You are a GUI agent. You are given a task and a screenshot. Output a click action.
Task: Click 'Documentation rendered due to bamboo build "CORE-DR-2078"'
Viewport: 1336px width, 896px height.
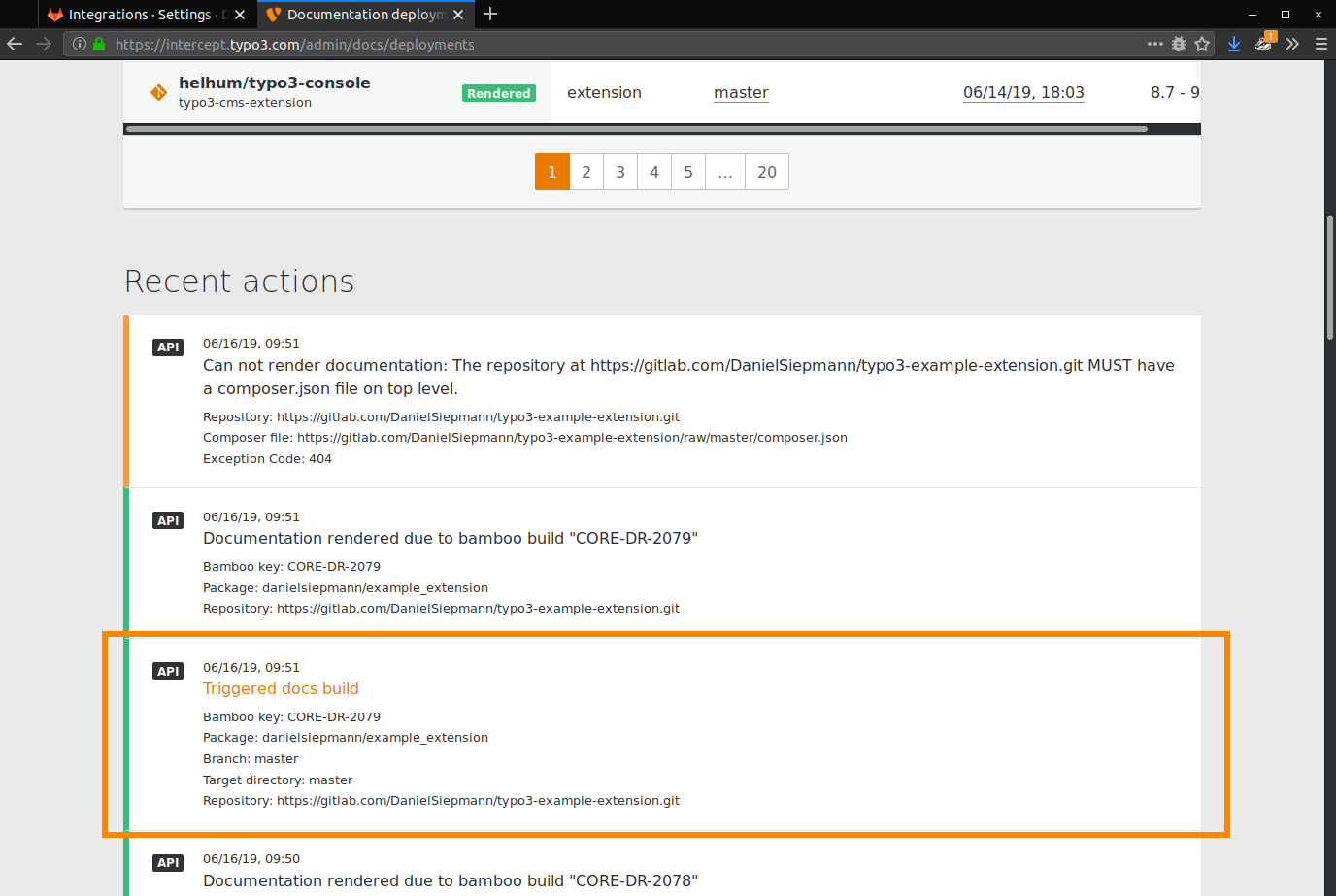(451, 880)
